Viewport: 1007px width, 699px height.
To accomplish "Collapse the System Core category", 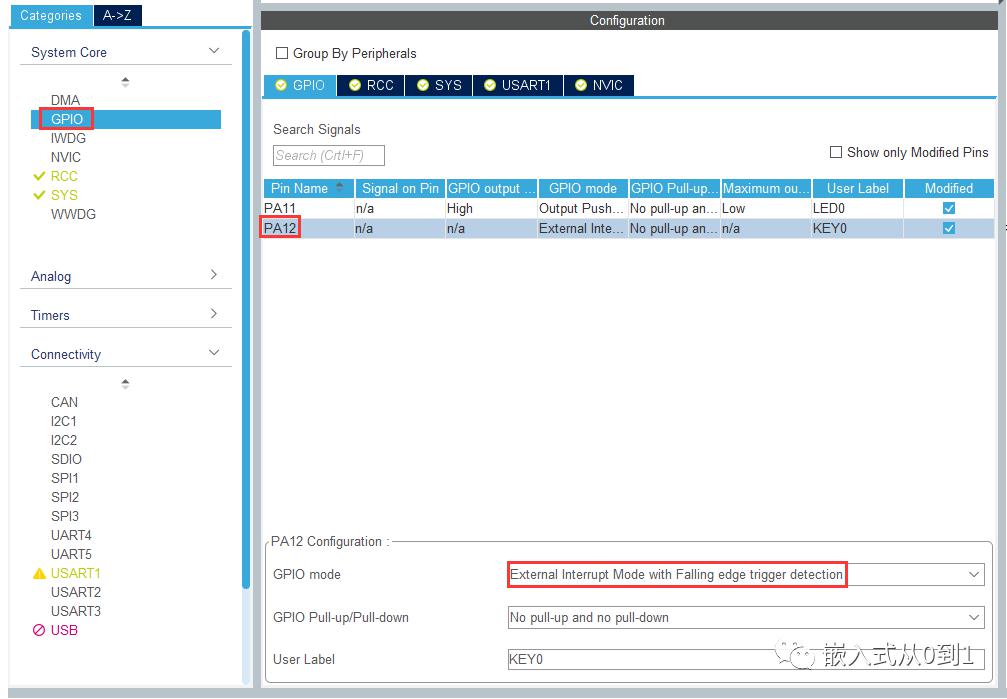I will tap(215, 51).
